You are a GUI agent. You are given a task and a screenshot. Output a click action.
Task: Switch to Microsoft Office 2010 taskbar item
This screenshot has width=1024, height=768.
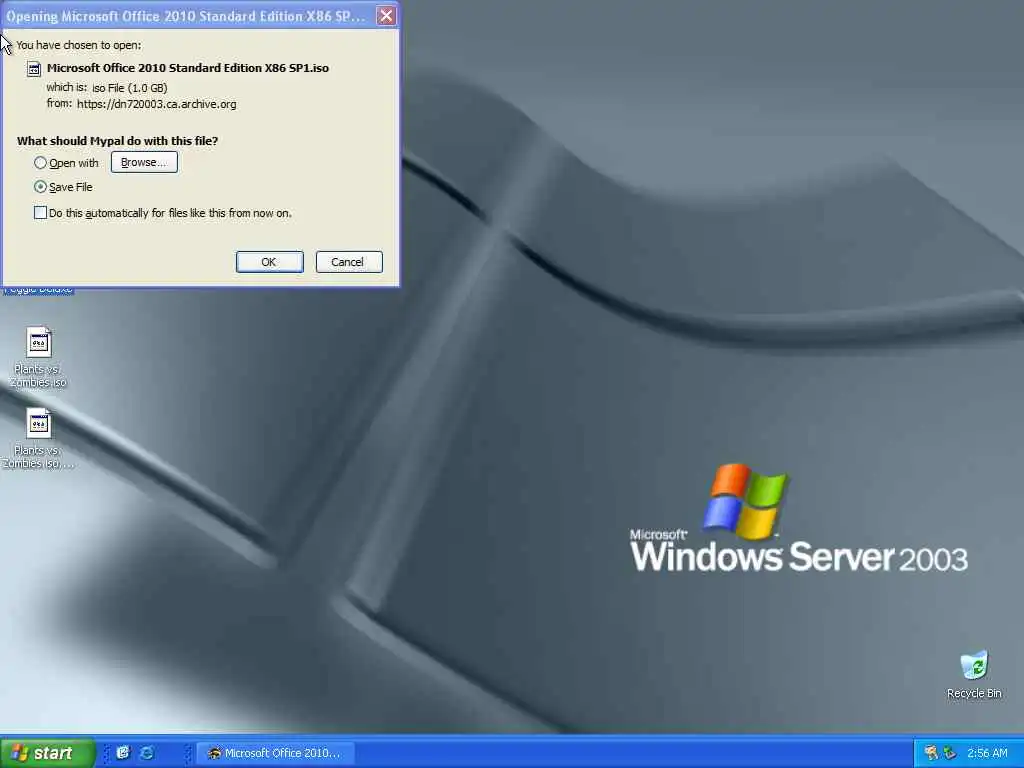pos(274,753)
